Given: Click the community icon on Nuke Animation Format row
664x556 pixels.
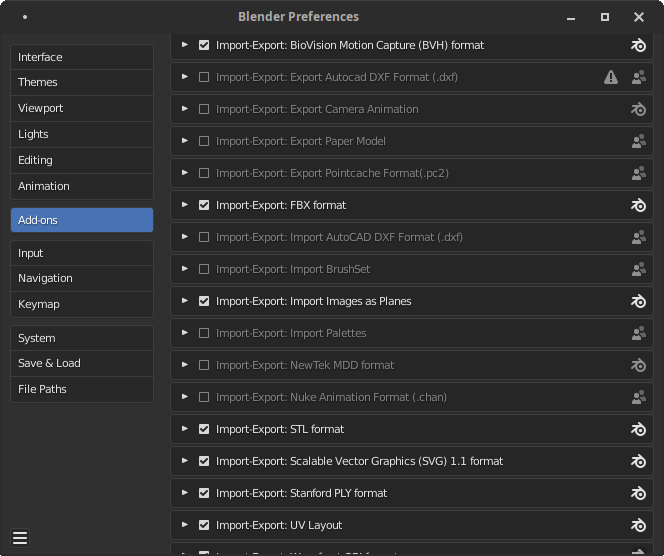Looking at the screenshot, I should tap(638, 397).
